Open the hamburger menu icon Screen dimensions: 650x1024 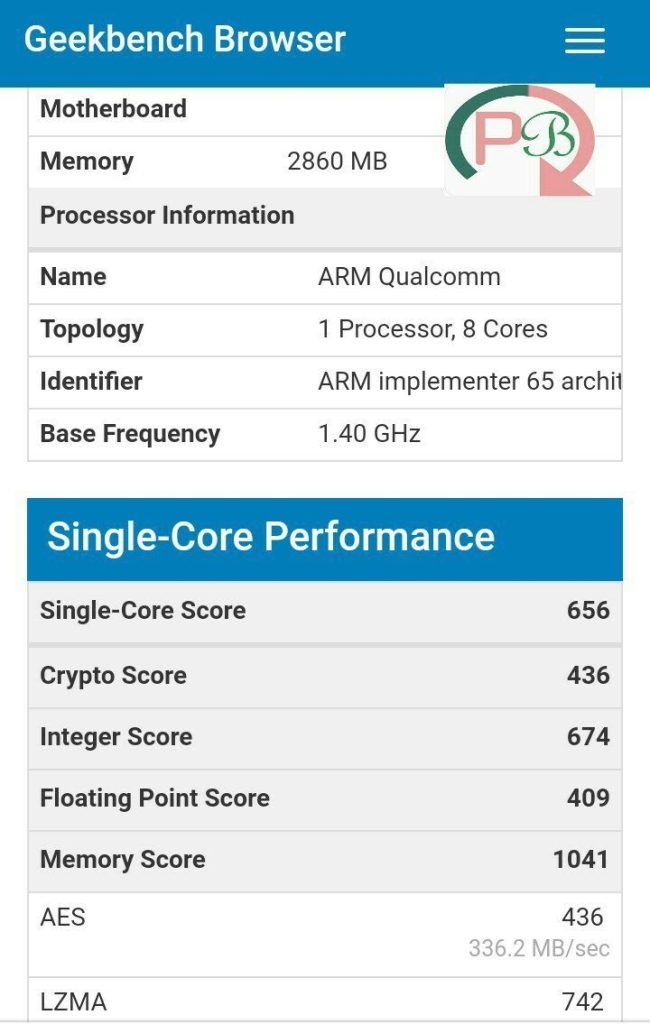(585, 40)
